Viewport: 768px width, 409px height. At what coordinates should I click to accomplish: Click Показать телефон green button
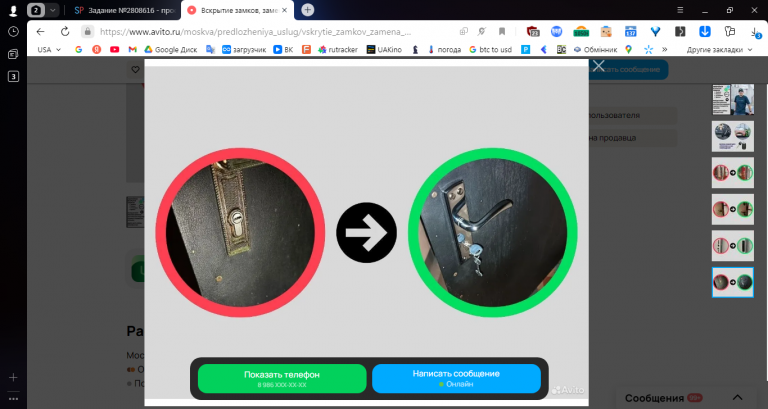(x=282, y=378)
